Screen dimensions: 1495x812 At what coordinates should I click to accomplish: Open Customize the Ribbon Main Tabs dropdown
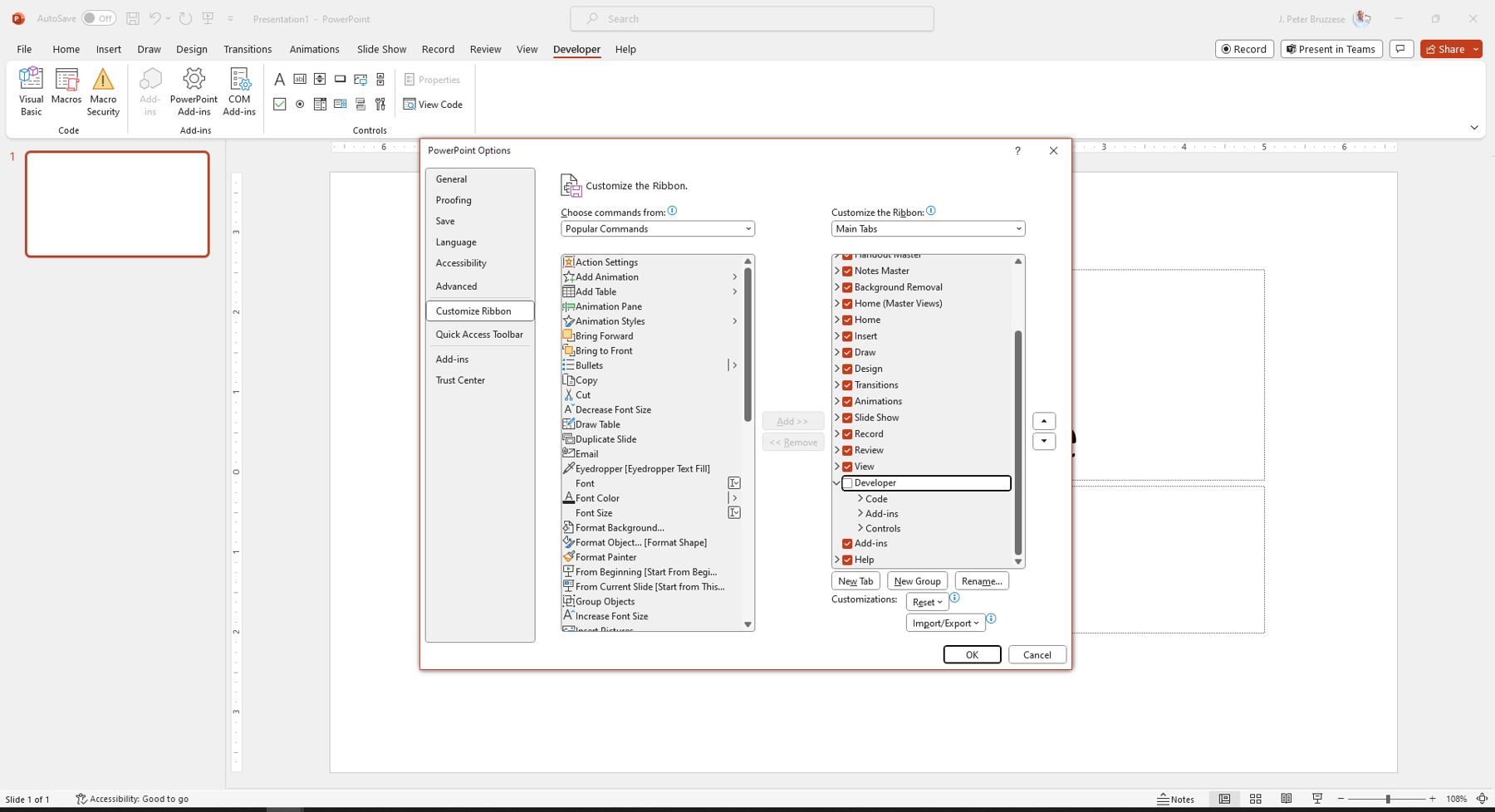click(928, 229)
